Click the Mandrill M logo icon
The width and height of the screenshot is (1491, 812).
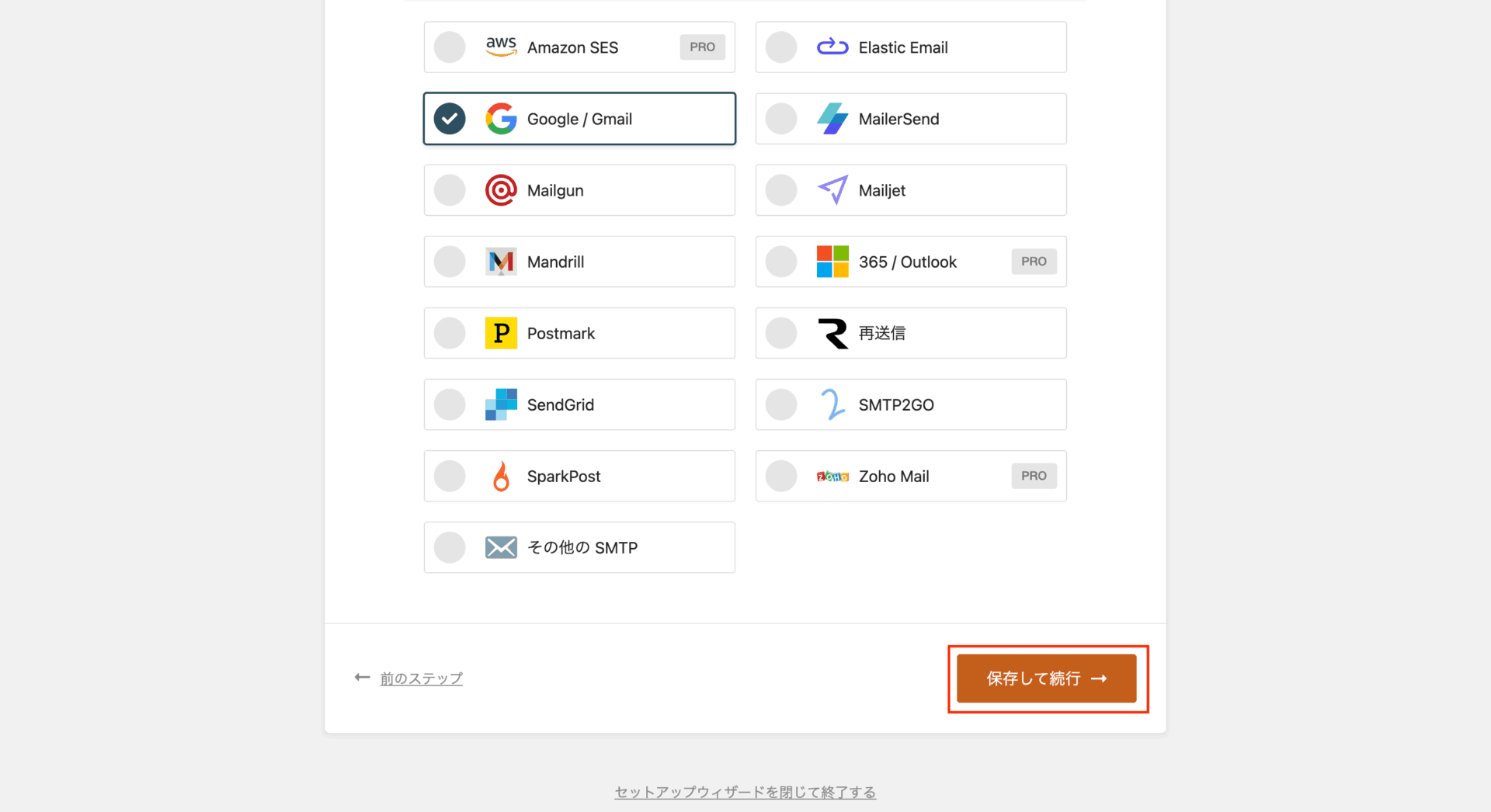(501, 262)
